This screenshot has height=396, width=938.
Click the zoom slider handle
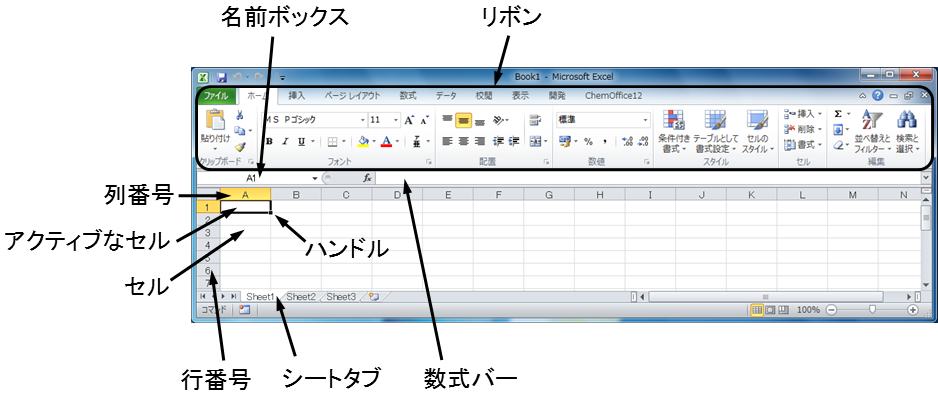tap(872, 310)
